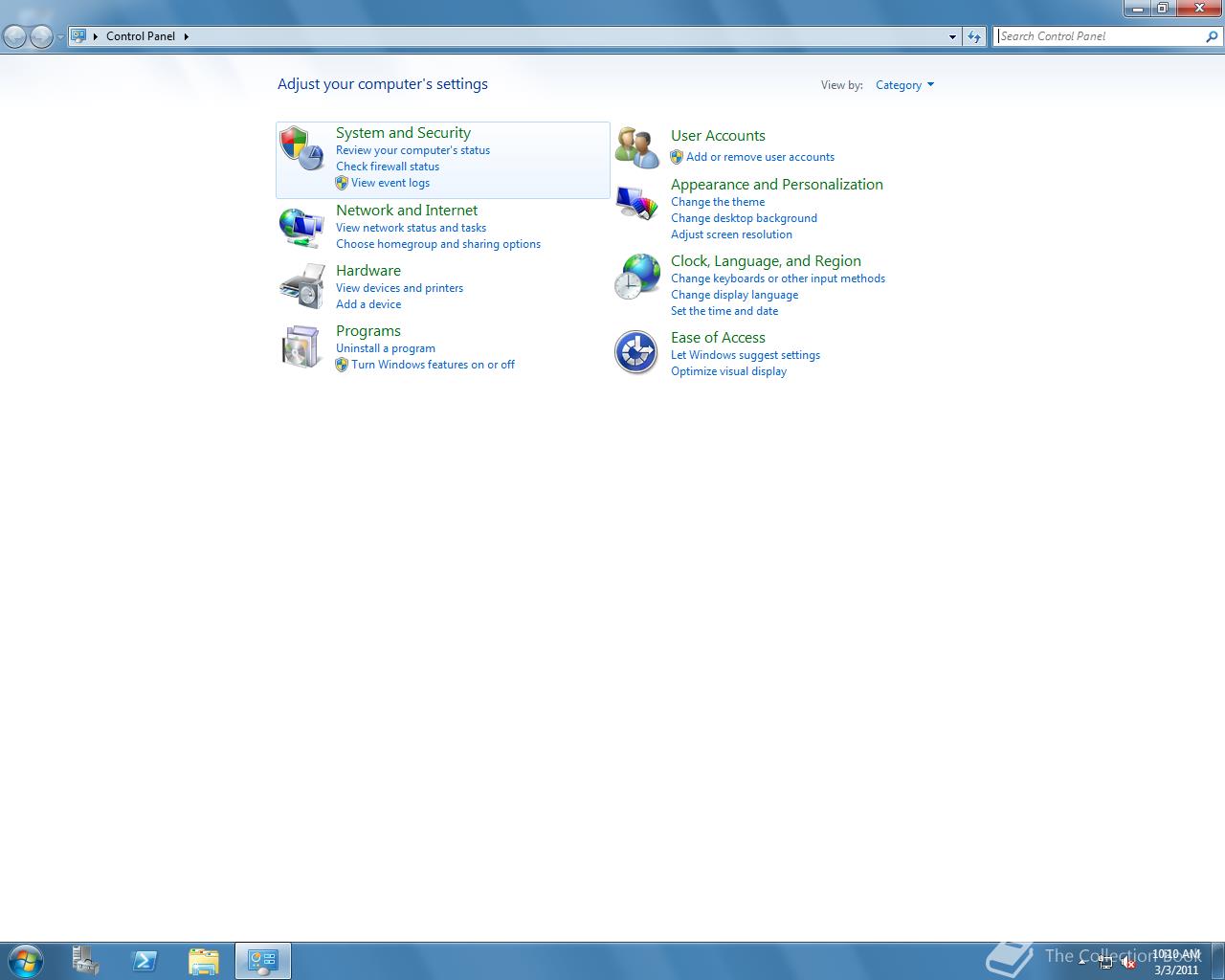This screenshot has width=1225, height=980.
Task: Open the Programs category heading
Action: click(368, 331)
